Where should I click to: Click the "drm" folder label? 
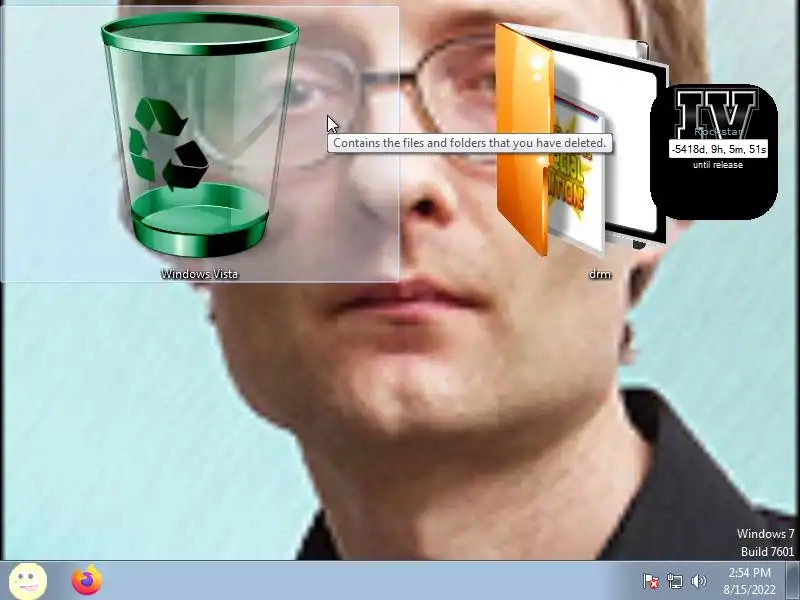coord(599,274)
